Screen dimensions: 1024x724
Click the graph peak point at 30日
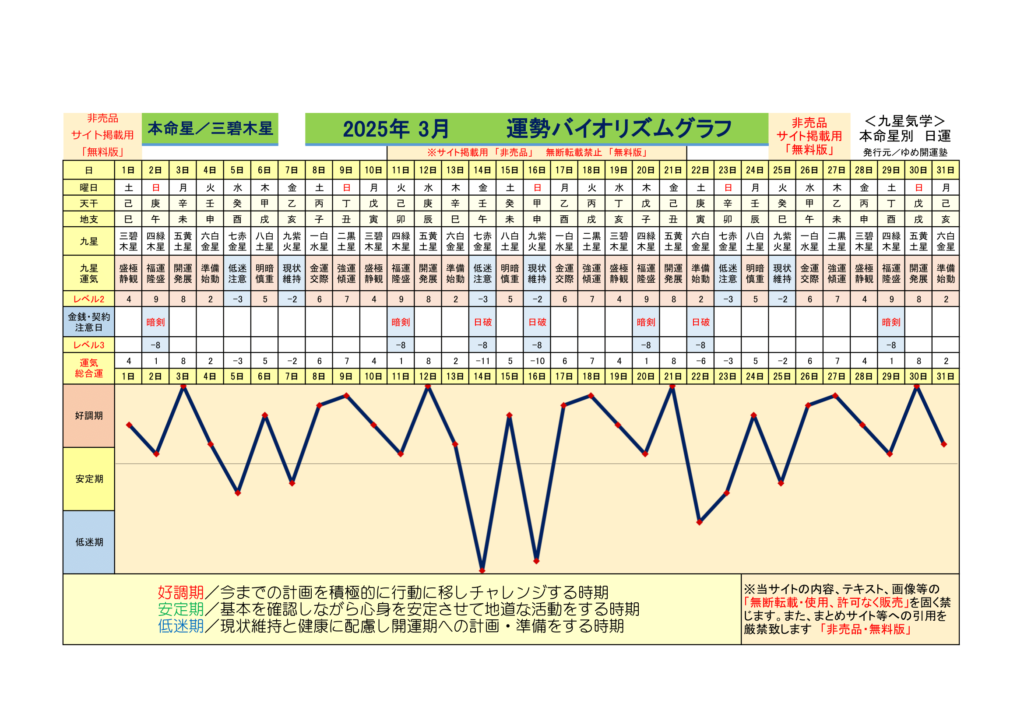click(x=918, y=386)
